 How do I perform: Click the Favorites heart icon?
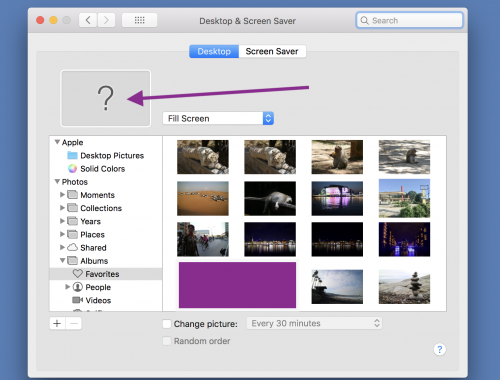(x=78, y=274)
